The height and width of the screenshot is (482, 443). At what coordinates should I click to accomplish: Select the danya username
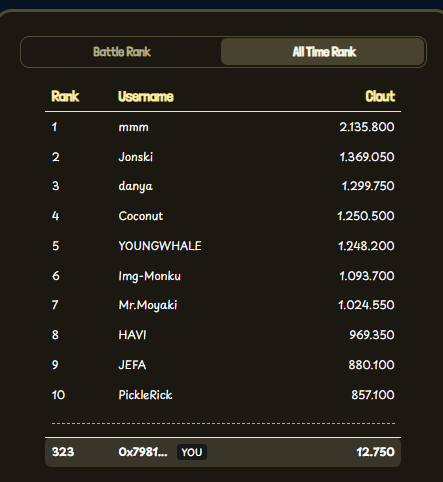pyautogui.click(x=135, y=186)
